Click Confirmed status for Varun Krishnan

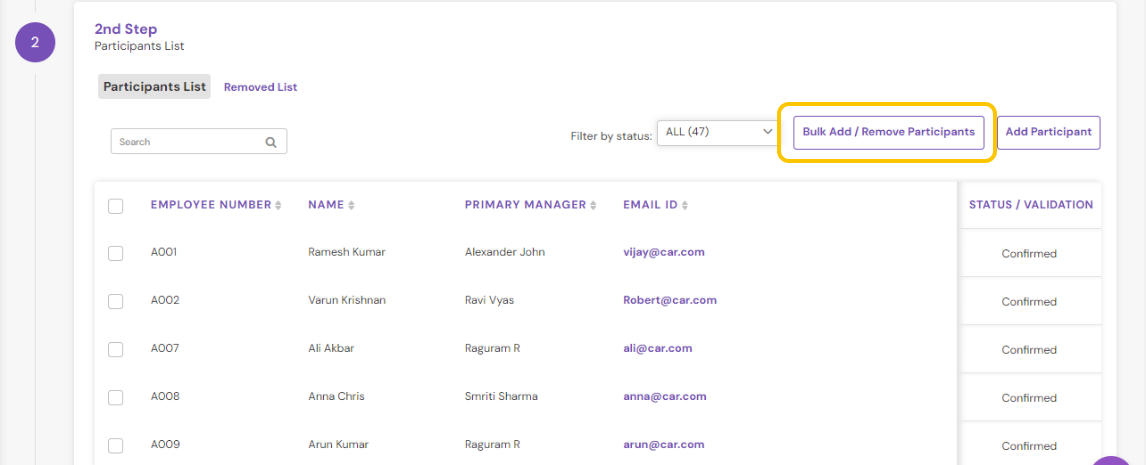pyautogui.click(x=1029, y=302)
